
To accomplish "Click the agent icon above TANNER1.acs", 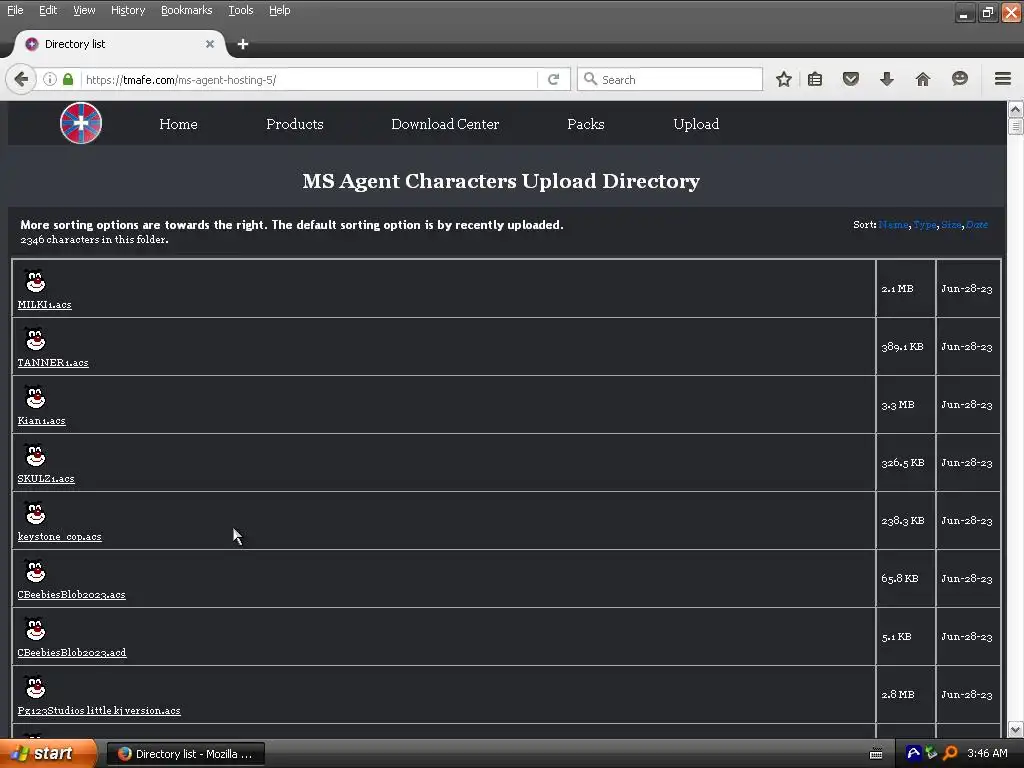I will (35, 340).
